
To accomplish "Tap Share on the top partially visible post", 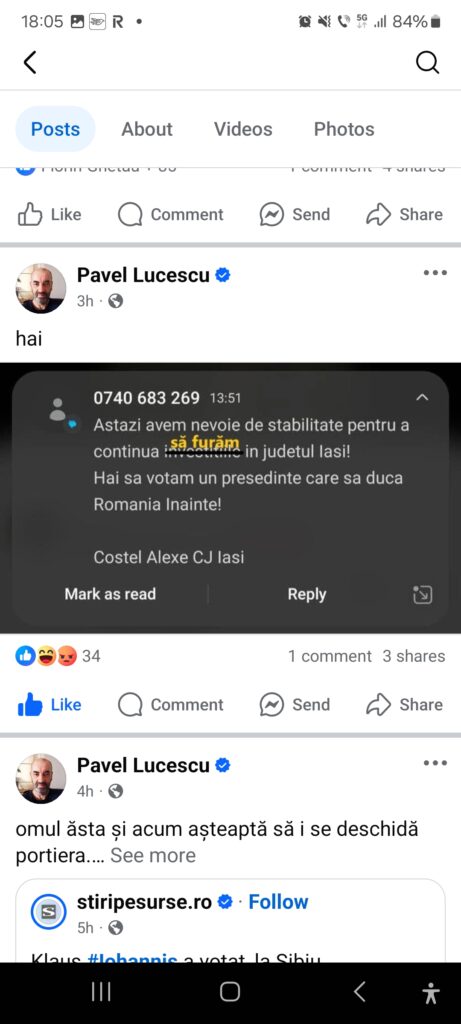I will coord(404,214).
